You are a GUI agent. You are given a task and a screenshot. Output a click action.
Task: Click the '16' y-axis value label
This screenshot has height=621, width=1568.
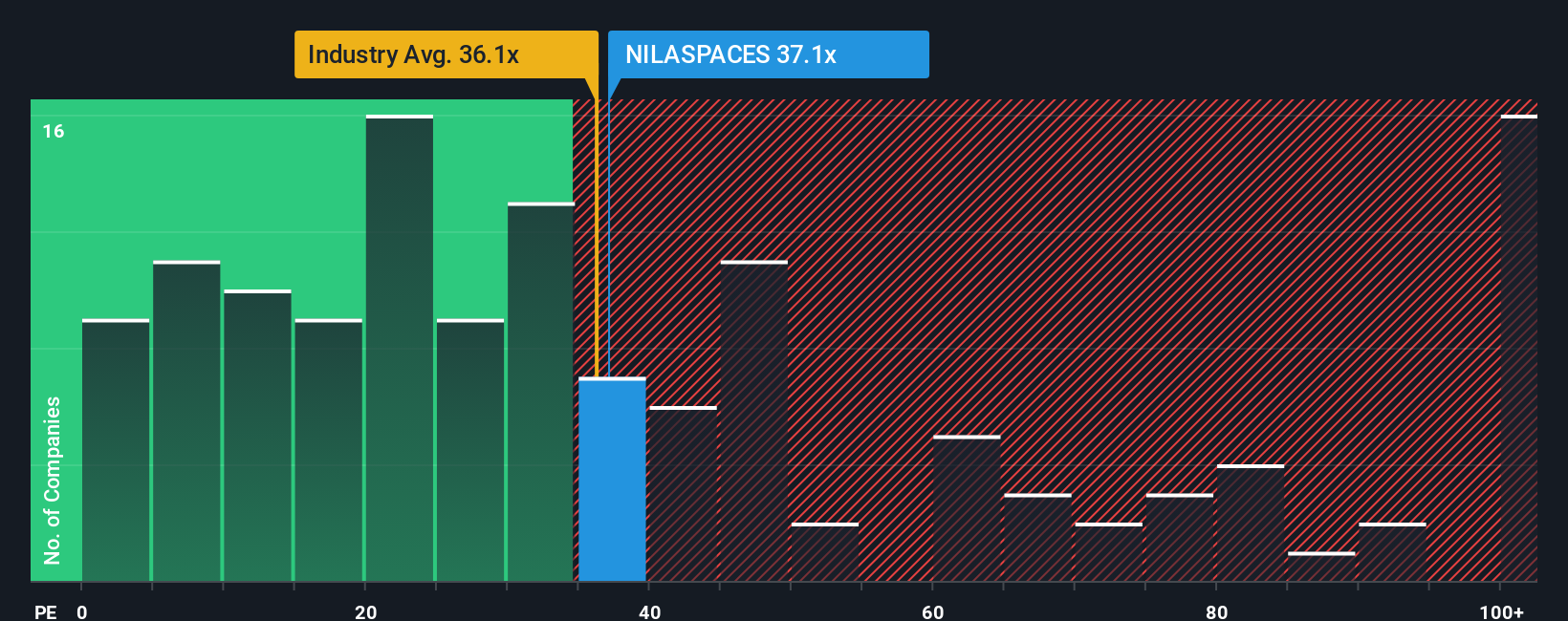[54, 131]
